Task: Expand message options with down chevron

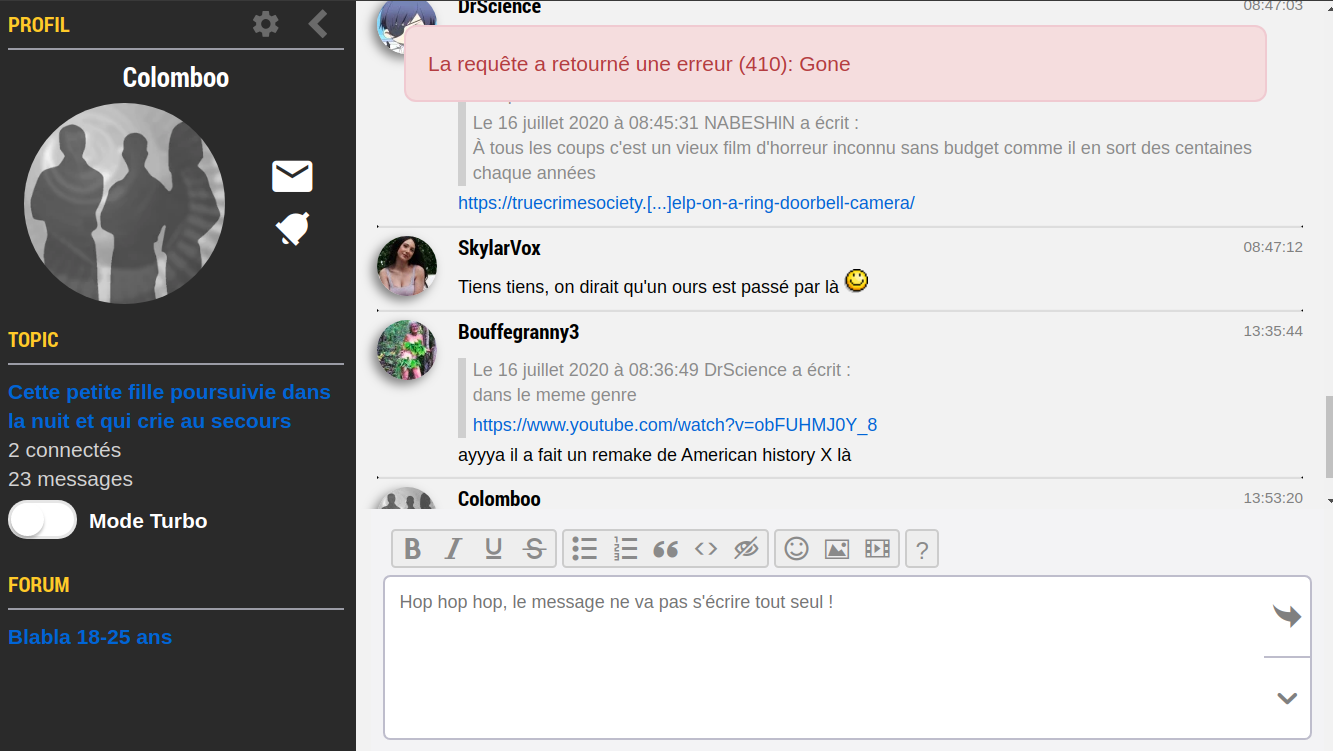Action: (1287, 698)
